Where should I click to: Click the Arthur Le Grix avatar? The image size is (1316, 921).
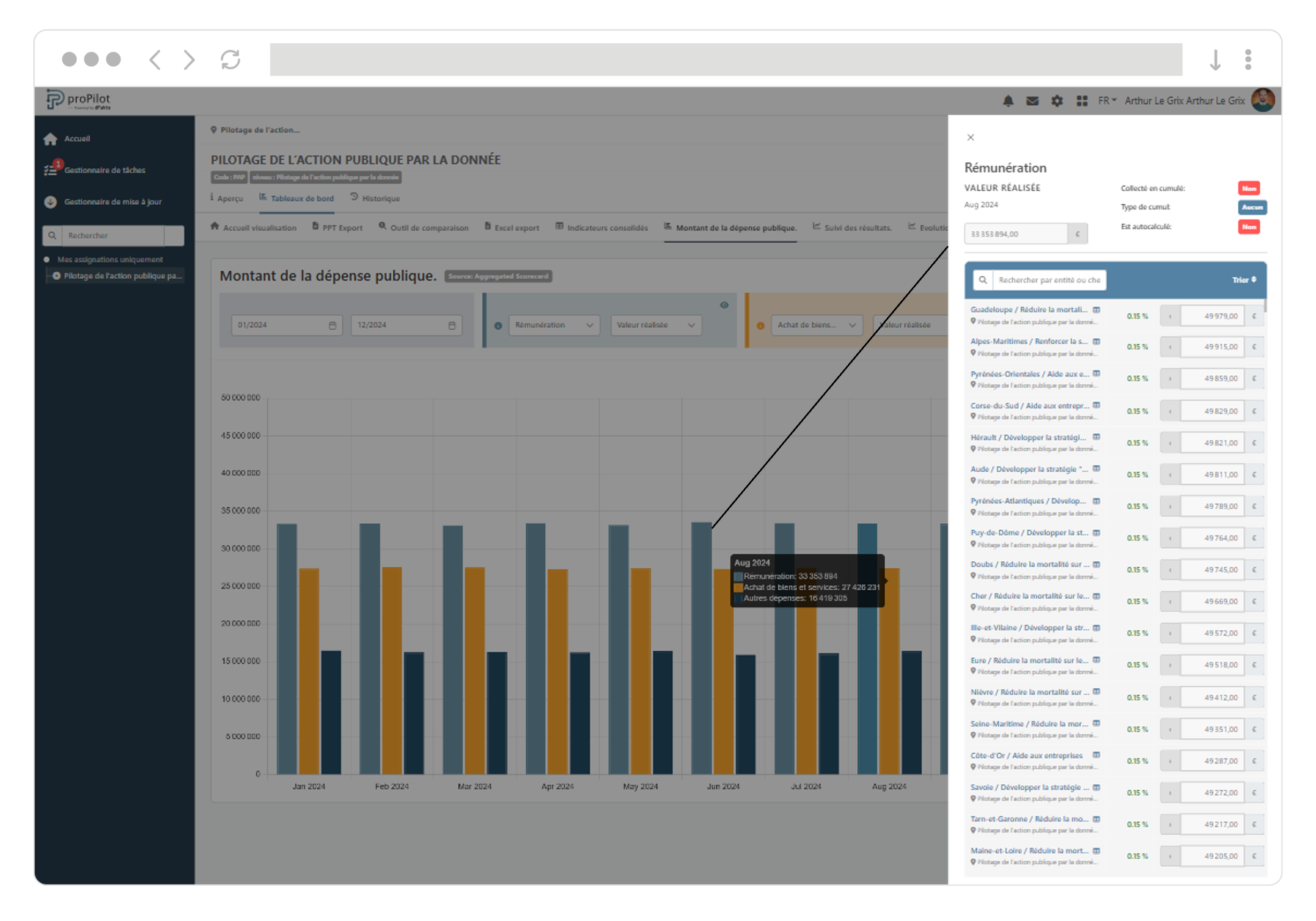click(x=1263, y=100)
